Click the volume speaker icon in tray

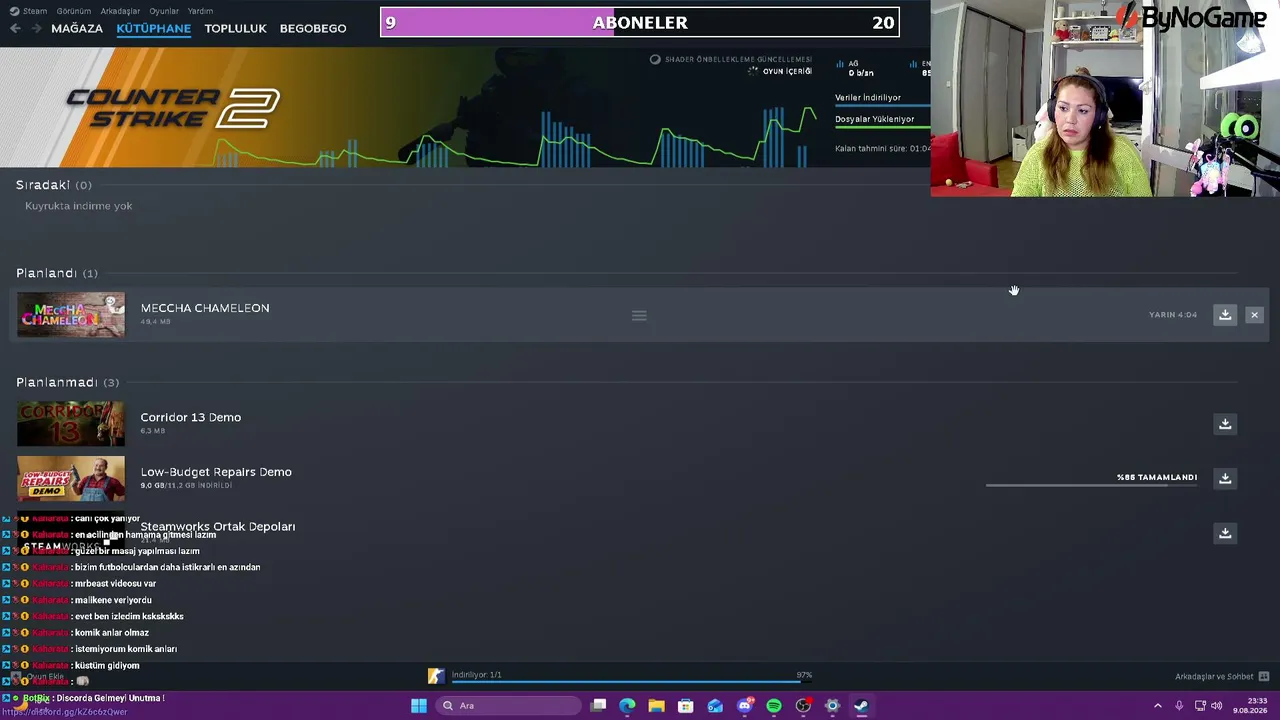click(1217, 706)
